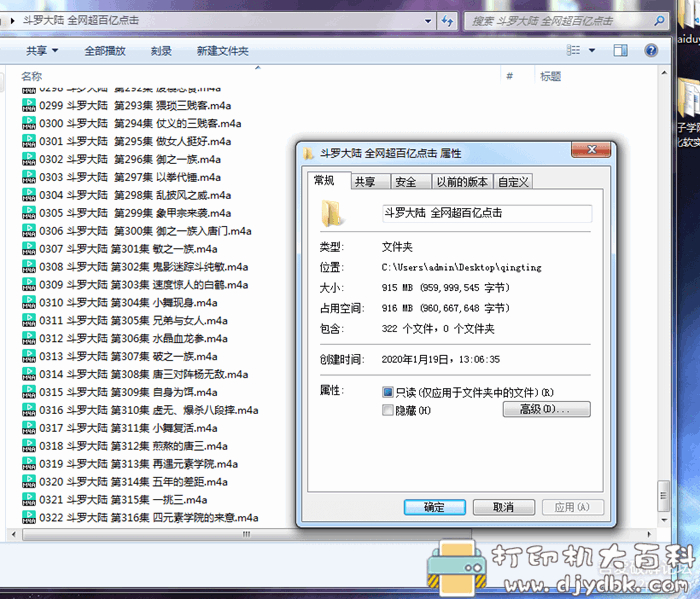Click icon of file 0306 第300集
700x599 pixels.
[x=29, y=231]
